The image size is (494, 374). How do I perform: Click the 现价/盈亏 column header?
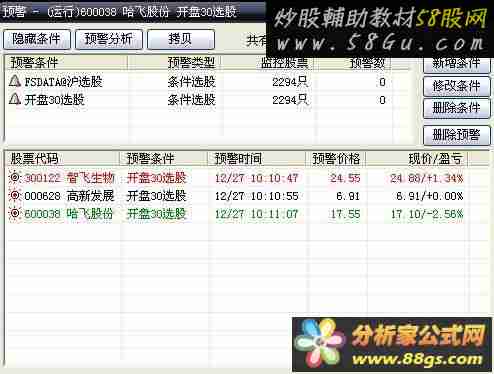[x=417, y=158]
